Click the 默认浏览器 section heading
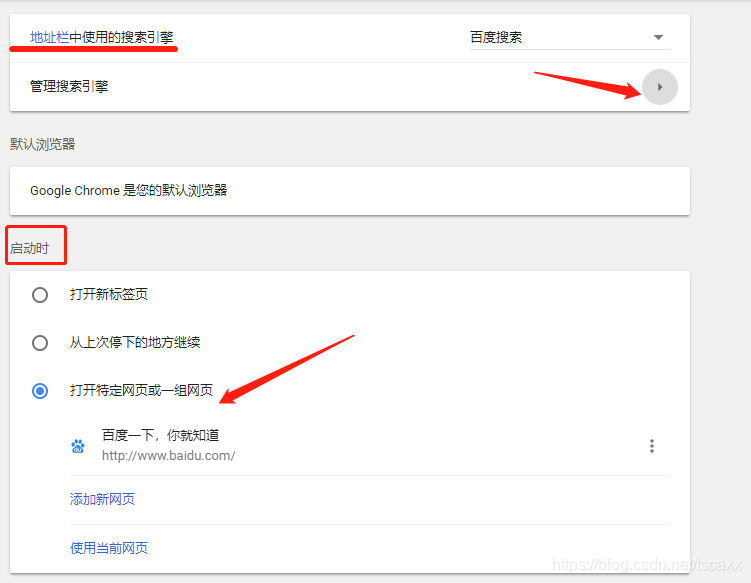751x583 pixels. pyautogui.click(x=43, y=144)
